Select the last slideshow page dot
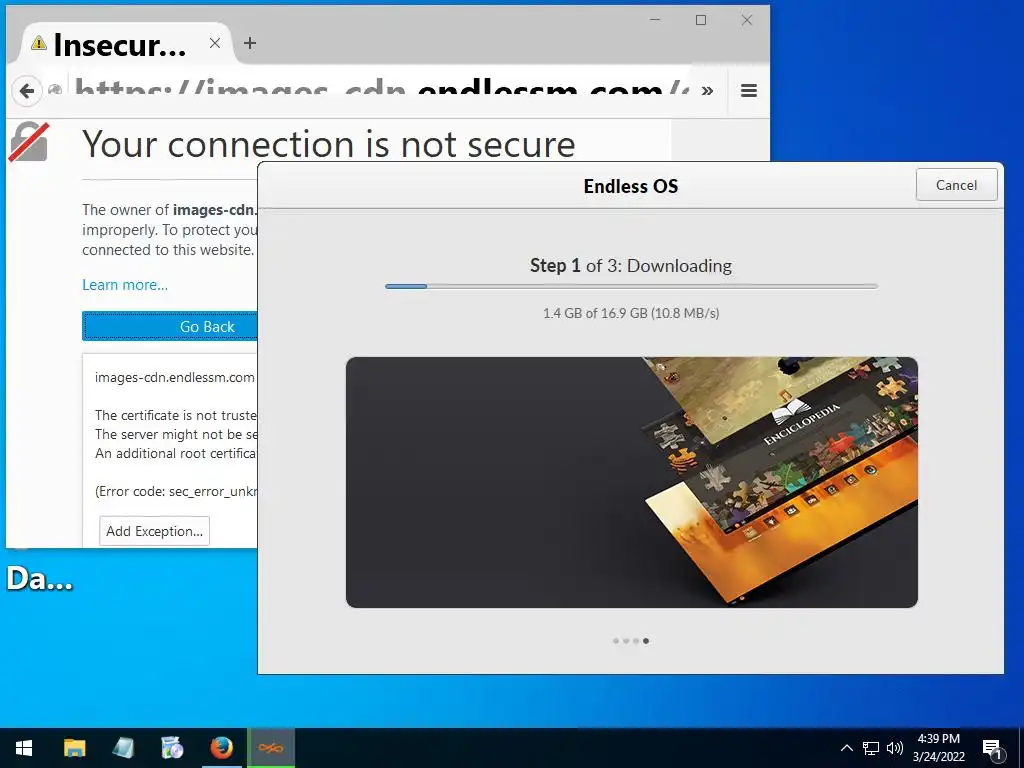 [x=646, y=641]
